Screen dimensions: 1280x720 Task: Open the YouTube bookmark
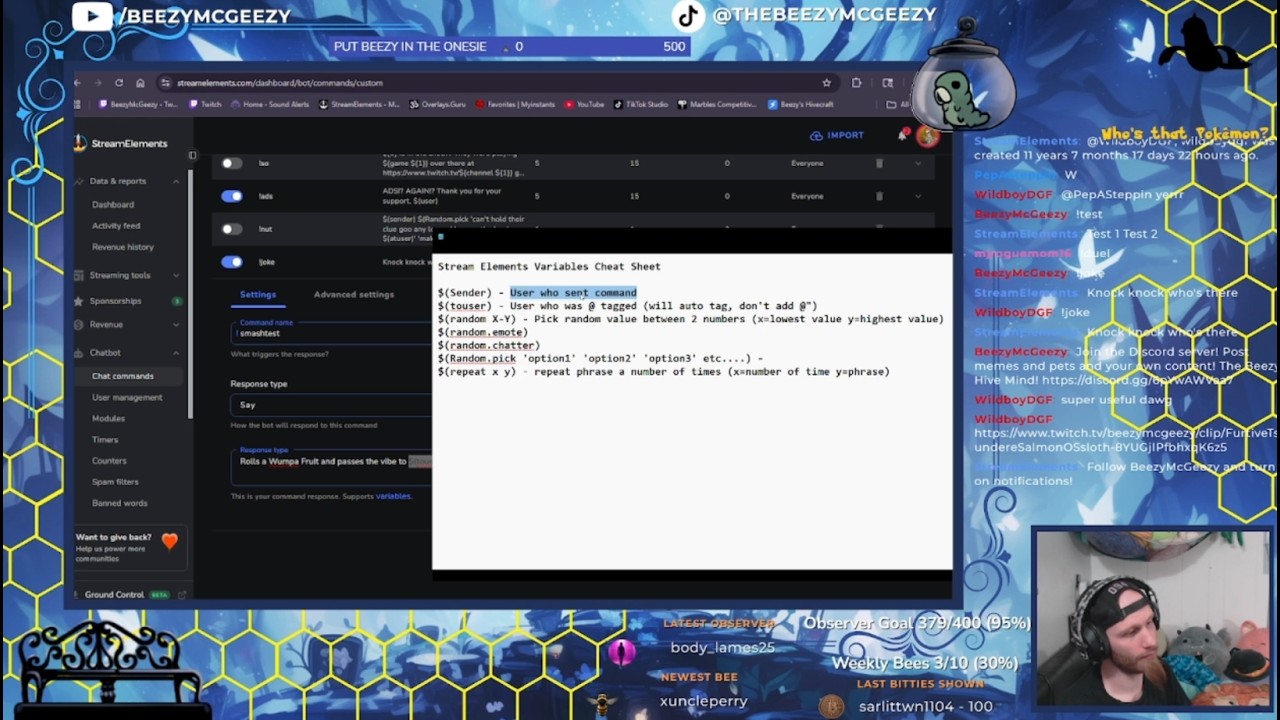click(x=584, y=104)
